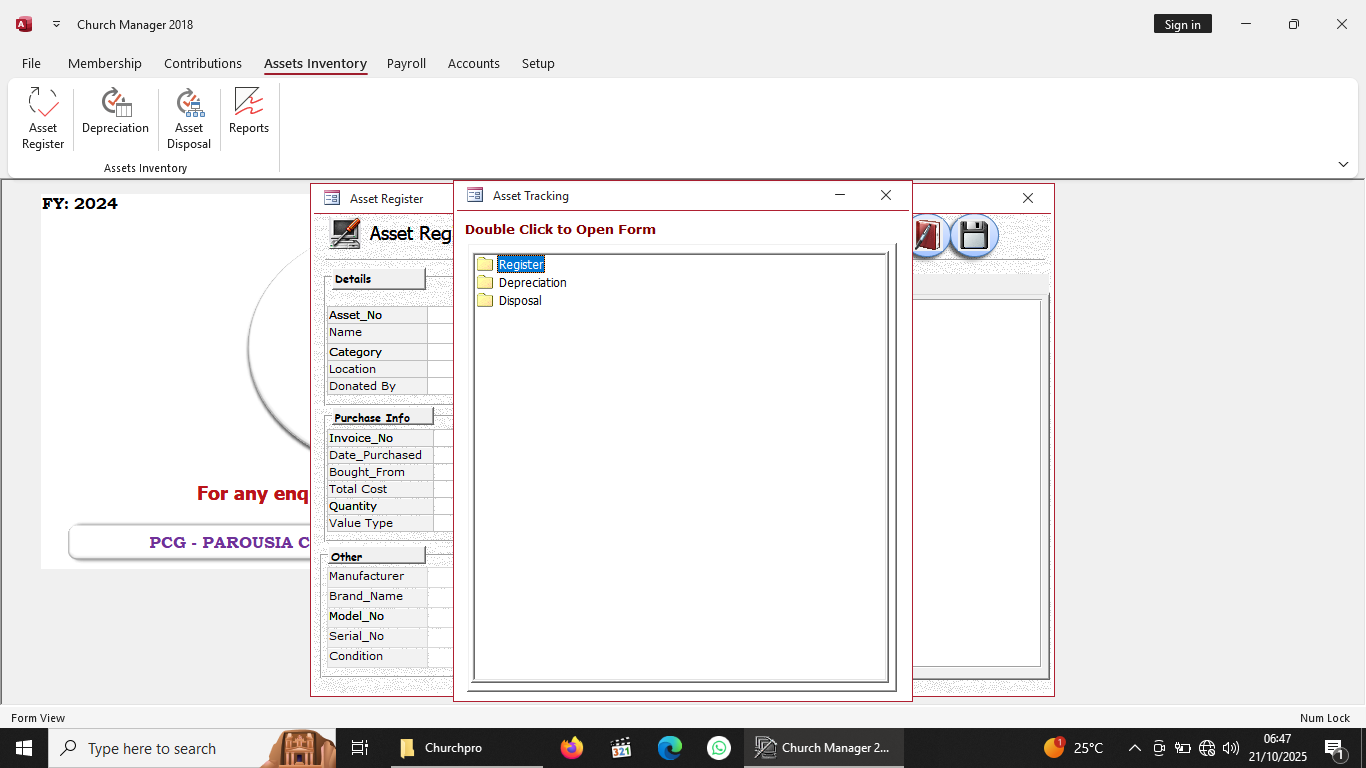Viewport: 1366px width, 768px height.
Task: Switch to the Membership tab
Action: 105,63
